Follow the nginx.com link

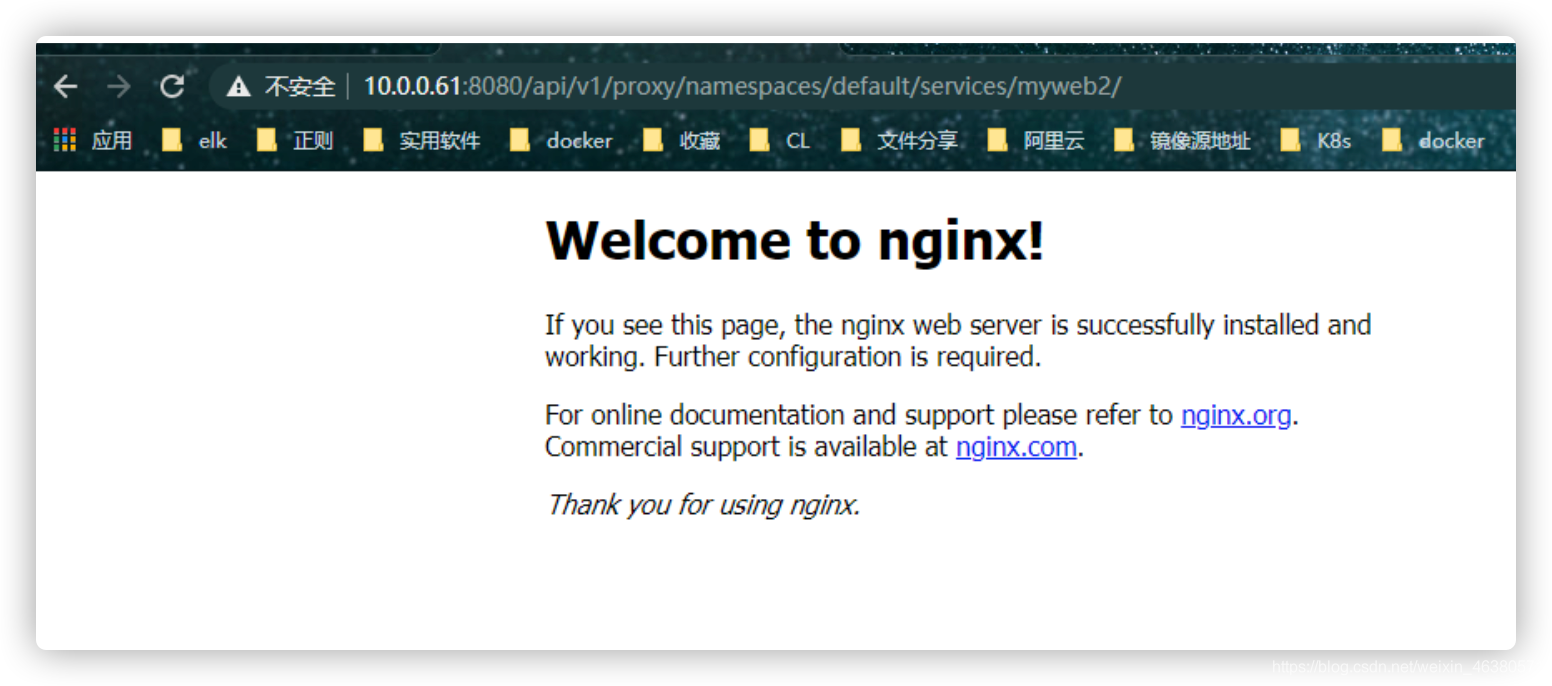point(1016,447)
